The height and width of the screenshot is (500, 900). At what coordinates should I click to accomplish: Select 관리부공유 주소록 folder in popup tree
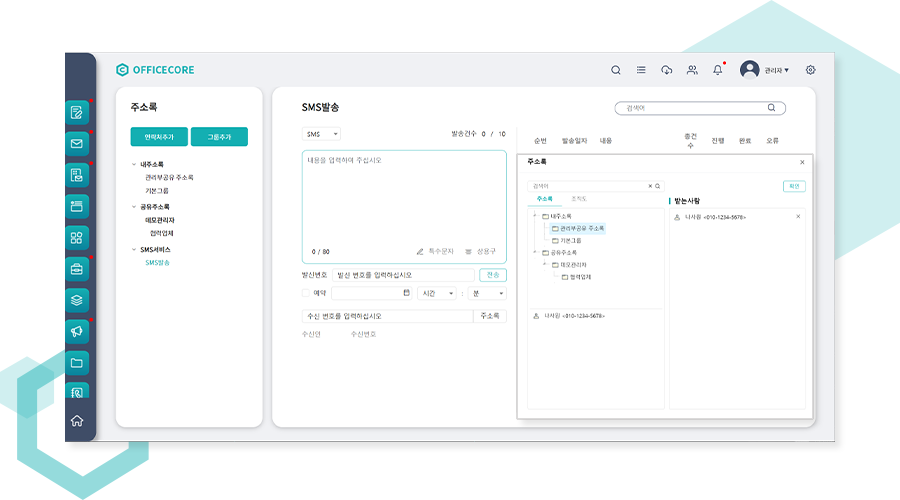tap(582, 228)
